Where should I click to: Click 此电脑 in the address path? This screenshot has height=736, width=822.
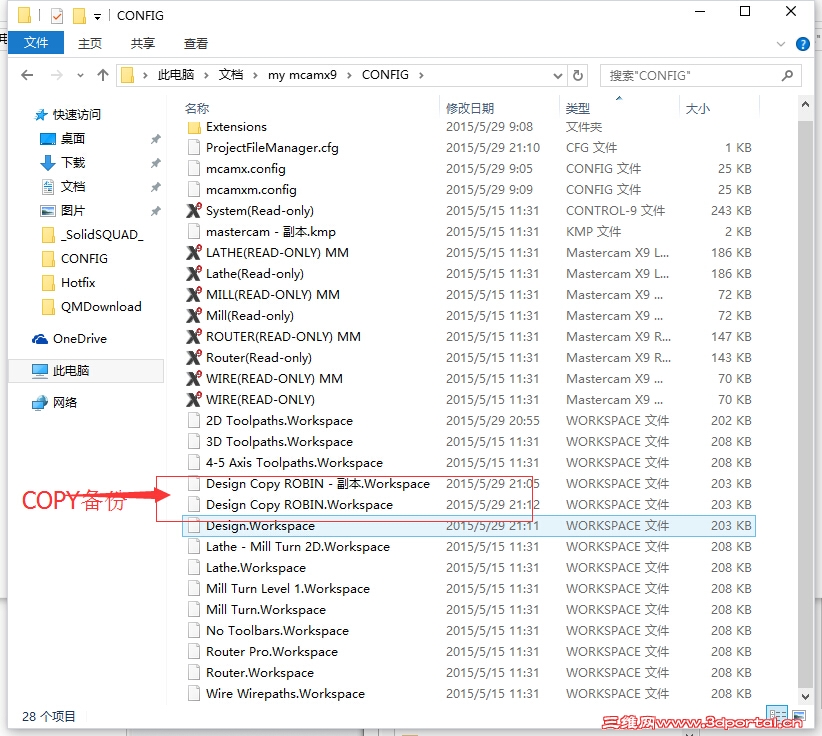(x=176, y=75)
